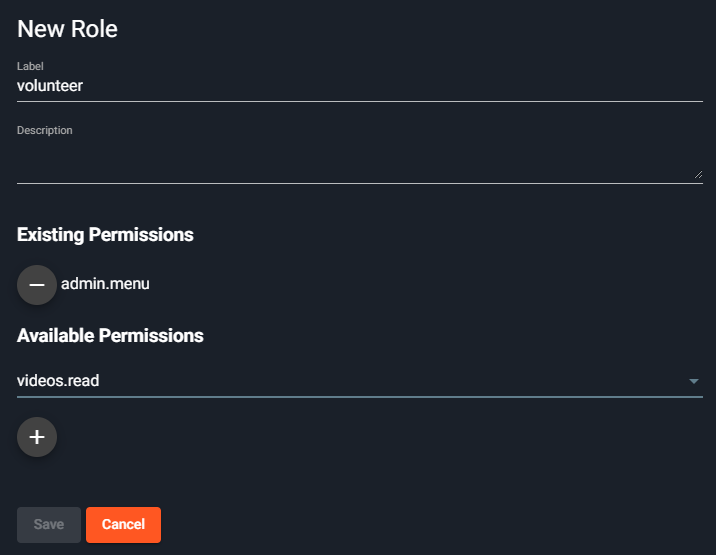Save the new role
716x555 pixels.
(x=49, y=524)
